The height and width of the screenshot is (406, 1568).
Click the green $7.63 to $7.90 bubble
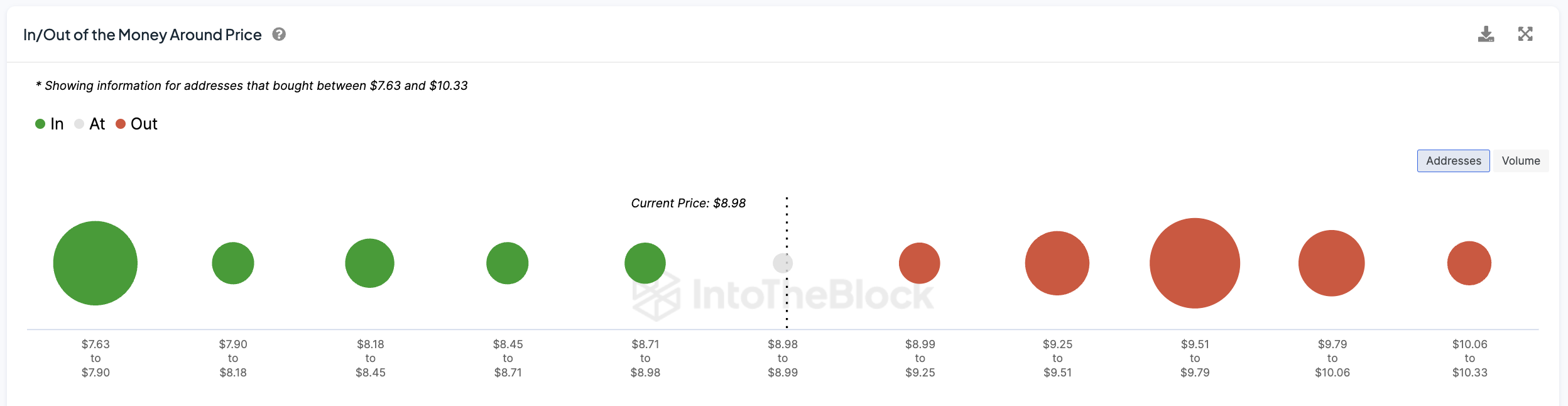click(x=95, y=263)
